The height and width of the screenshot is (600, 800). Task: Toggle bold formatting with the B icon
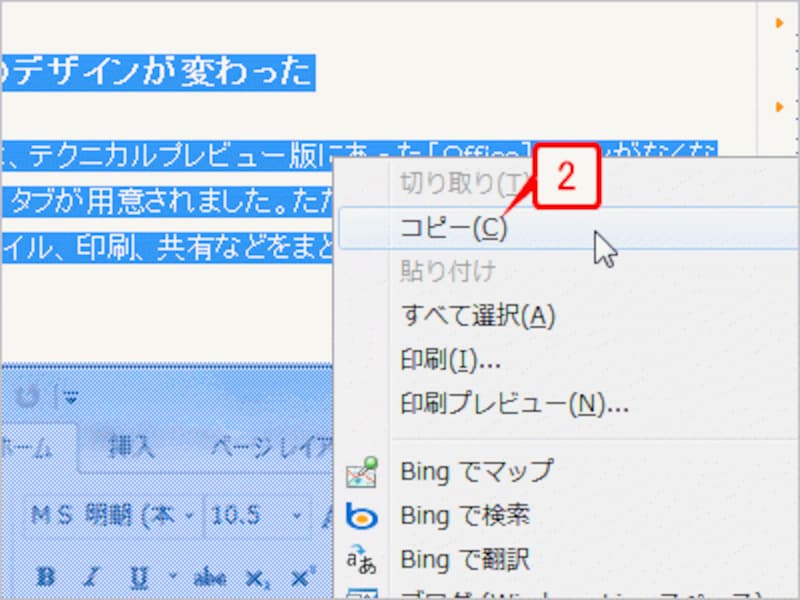point(45,577)
